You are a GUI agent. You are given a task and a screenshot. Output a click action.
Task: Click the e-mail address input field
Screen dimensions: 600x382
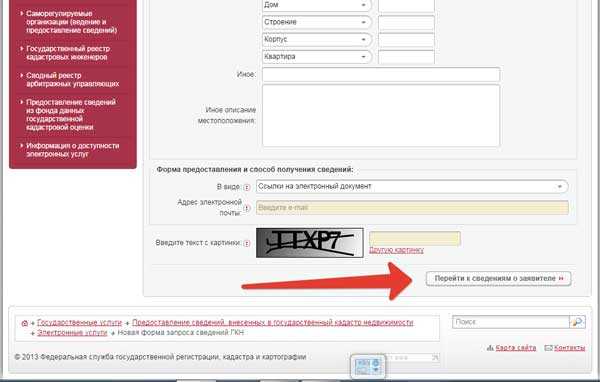click(x=412, y=207)
